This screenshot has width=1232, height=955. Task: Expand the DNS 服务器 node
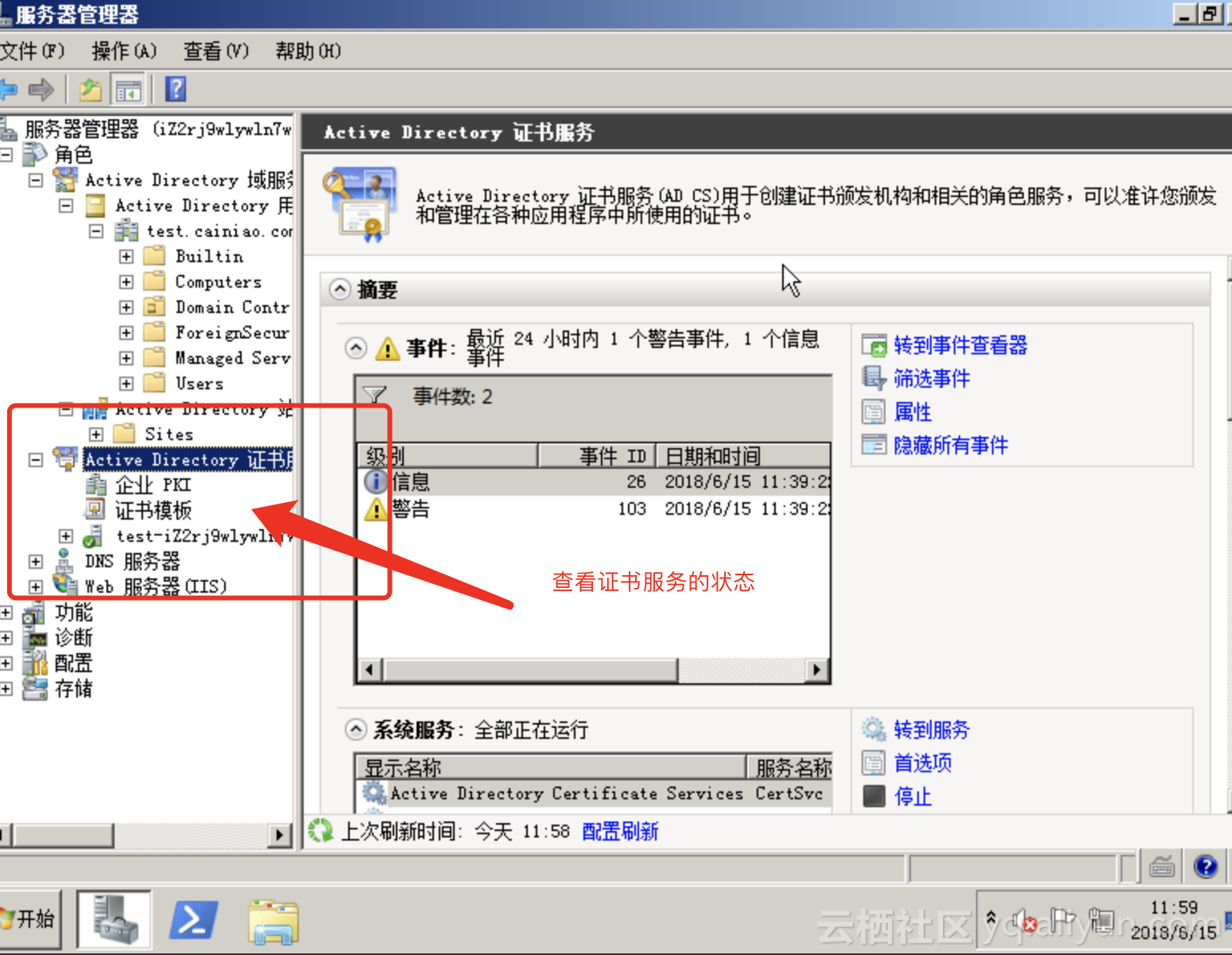point(35,562)
